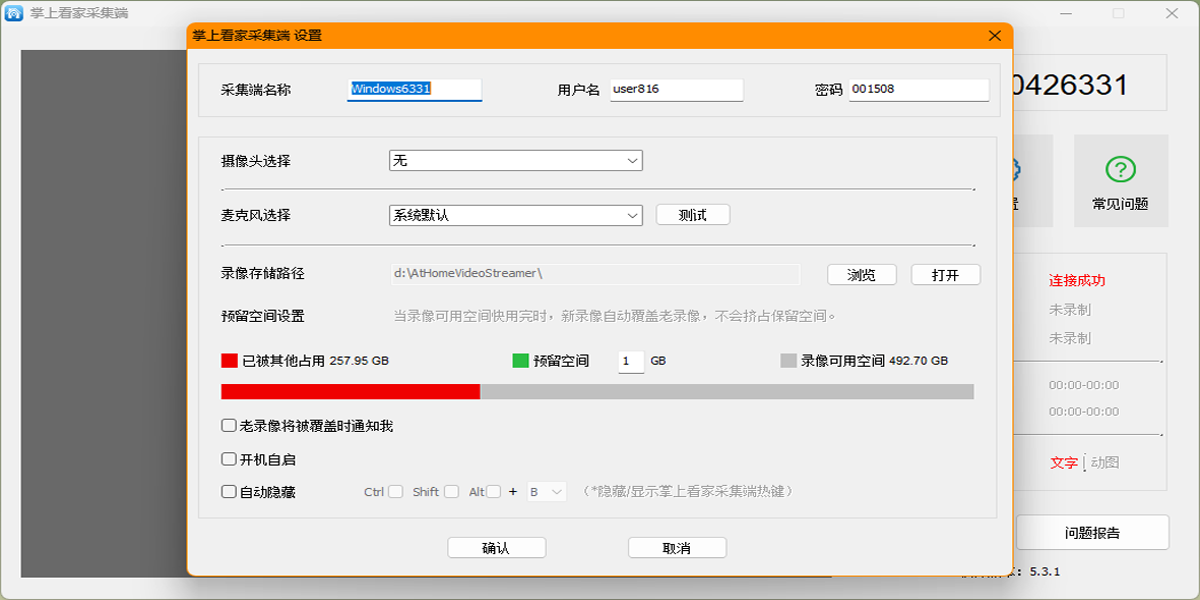Click the disk space usage bar
The height and width of the screenshot is (600, 1200).
pyautogui.click(x=597, y=392)
